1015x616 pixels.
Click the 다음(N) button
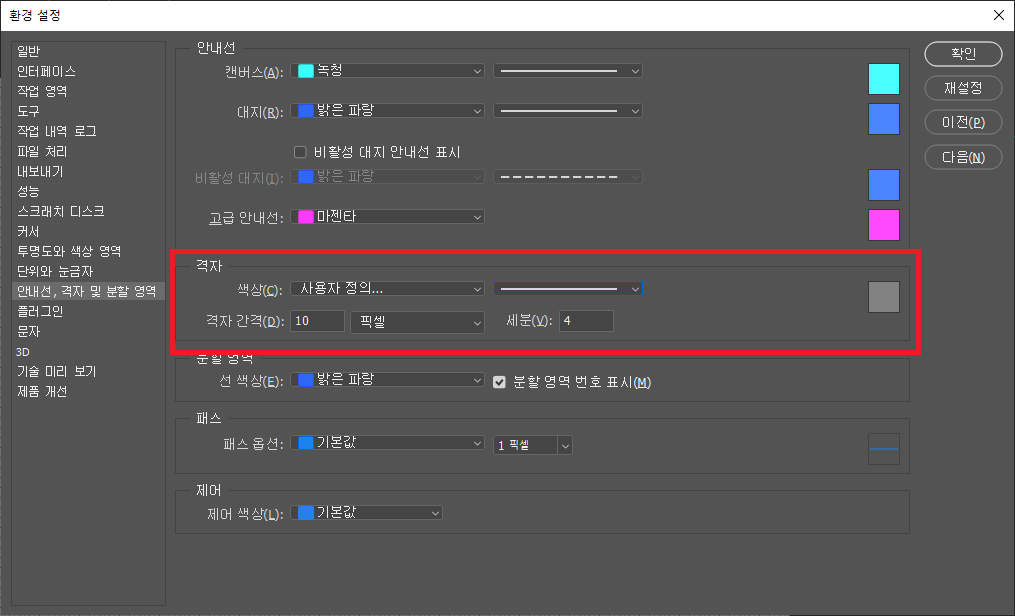(x=963, y=157)
